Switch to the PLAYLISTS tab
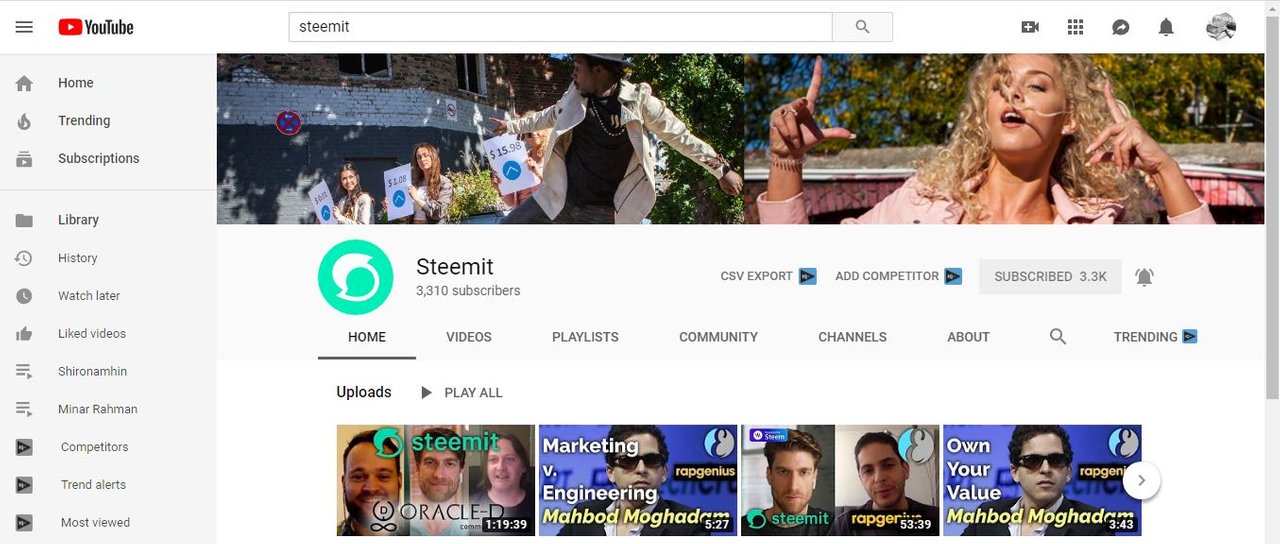The height and width of the screenshot is (544, 1280). [x=585, y=337]
